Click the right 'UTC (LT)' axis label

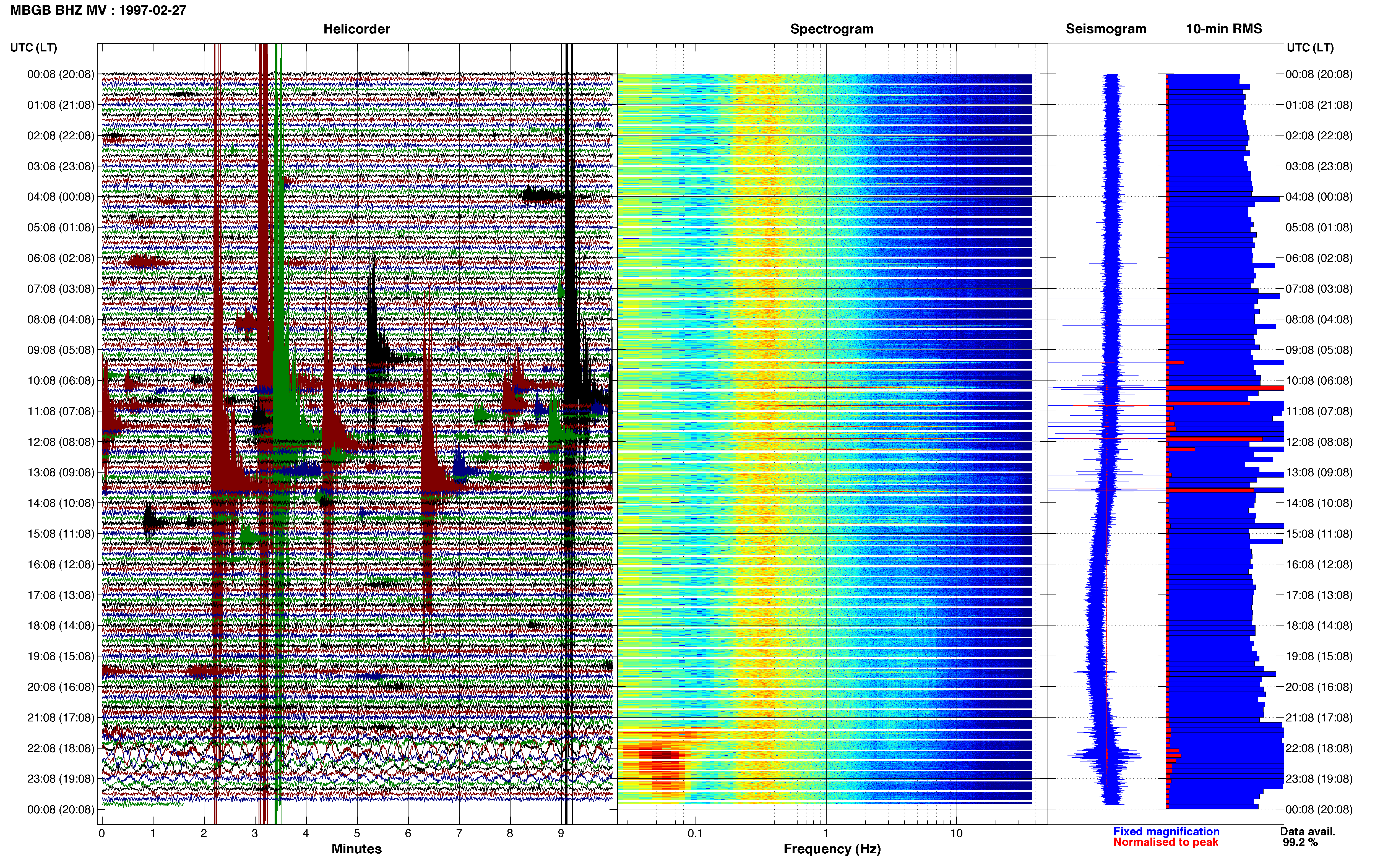pyautogui.click(x=1310, y=48)
